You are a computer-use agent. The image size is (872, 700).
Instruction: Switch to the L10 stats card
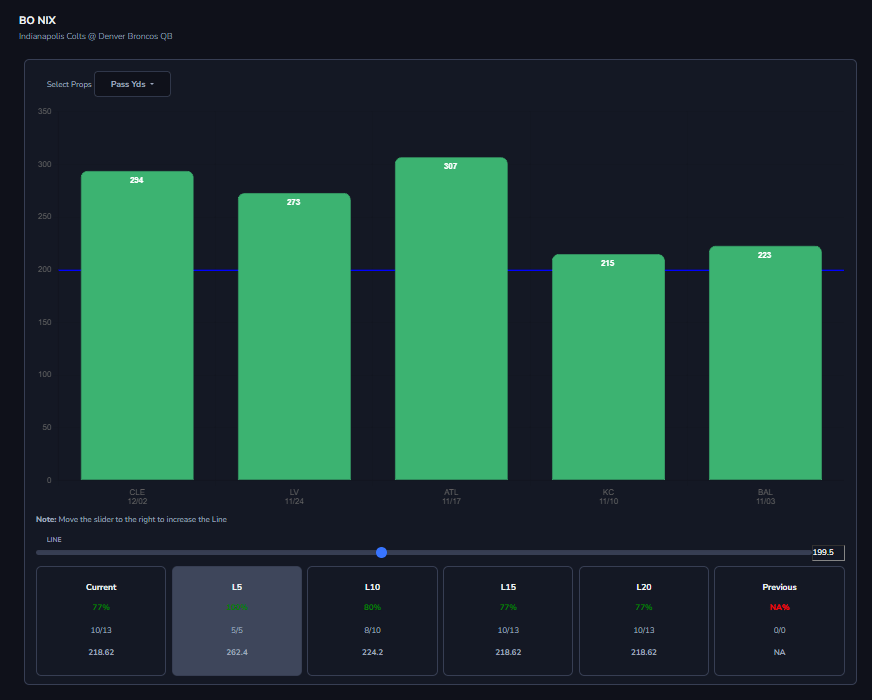click(x=372, y=620)
